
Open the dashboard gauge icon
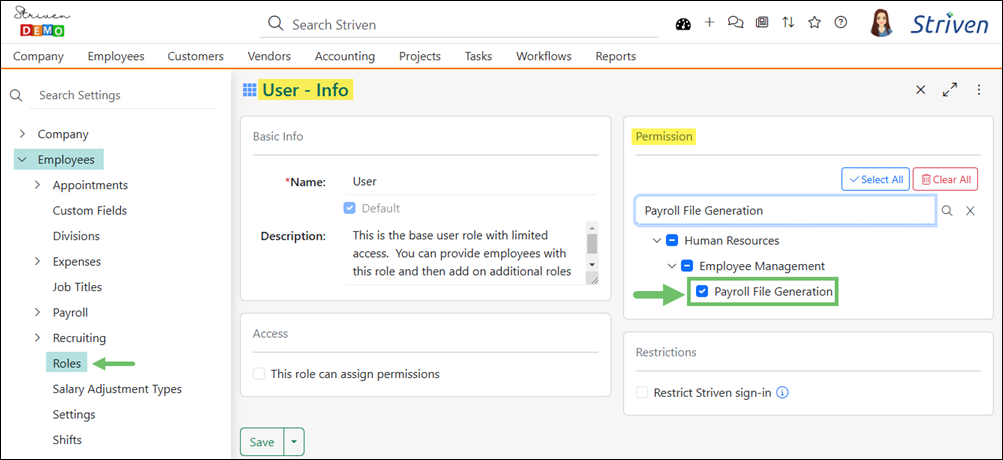point(683,24)
